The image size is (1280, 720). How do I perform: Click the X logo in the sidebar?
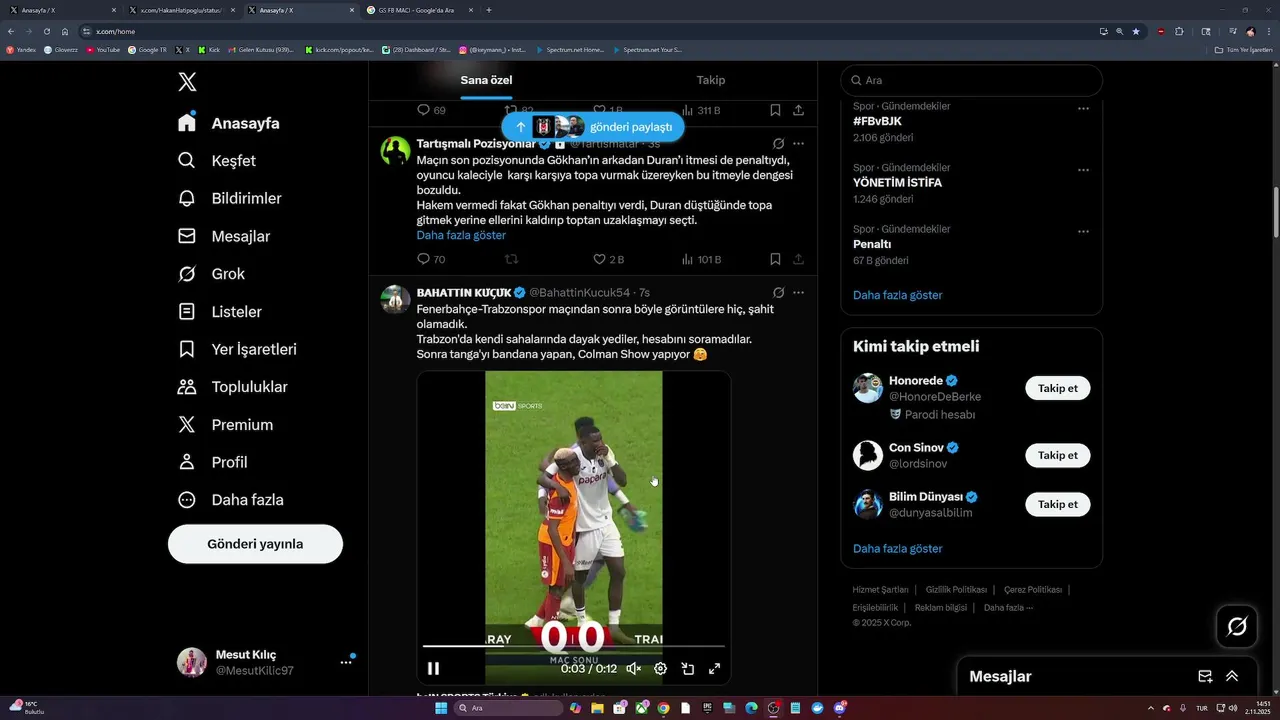pos(187,82)
